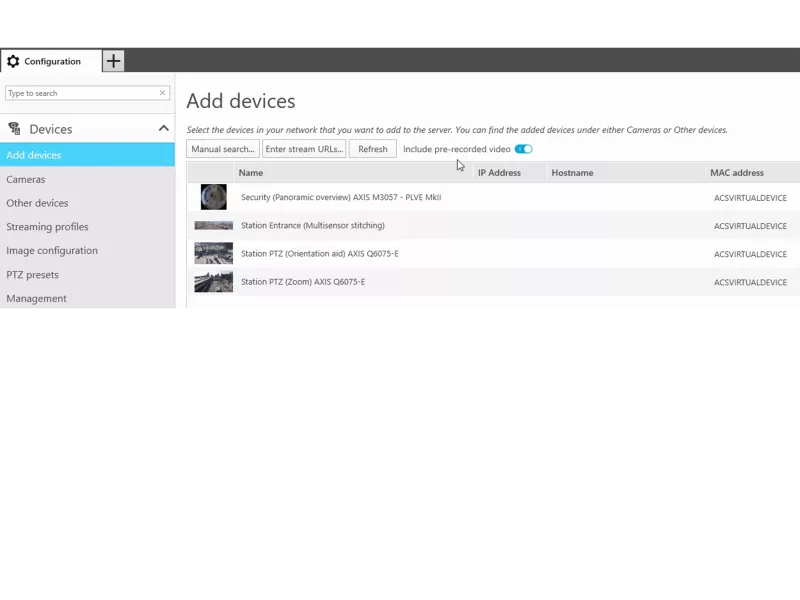Select Station PTZ Zoom camera thumbnail
The width and height of the screenshot is (800, 600).
[x=213, y=282]
